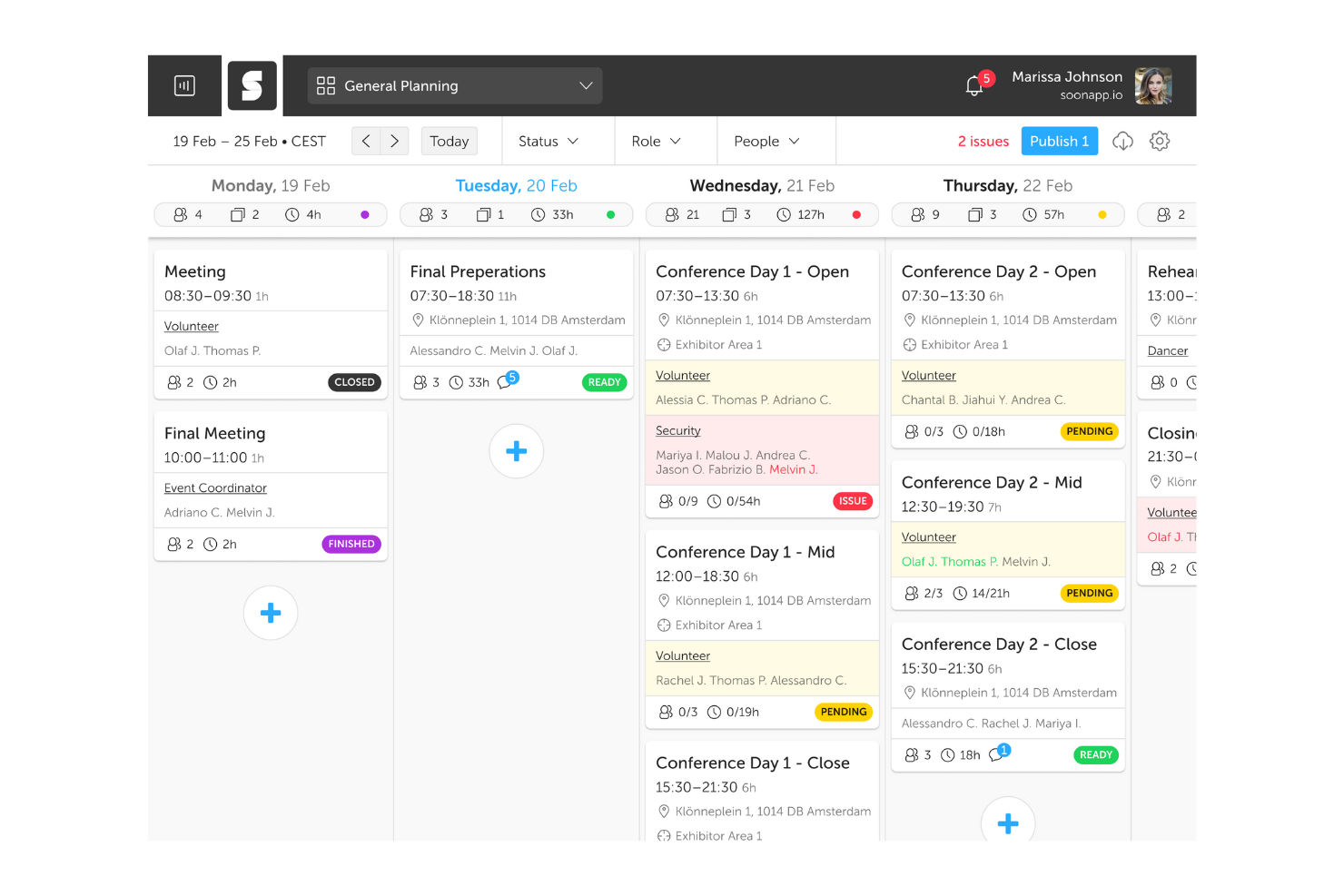
Task: Open the Role filter dropdown
Action: (x=656, y=141)
